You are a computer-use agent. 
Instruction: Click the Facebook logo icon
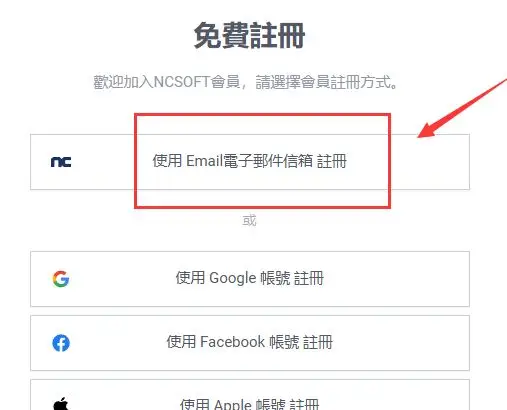(61, 343)
